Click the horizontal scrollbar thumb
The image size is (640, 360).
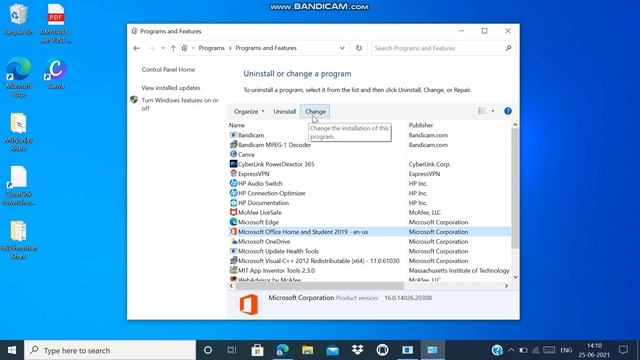point(319,286)
